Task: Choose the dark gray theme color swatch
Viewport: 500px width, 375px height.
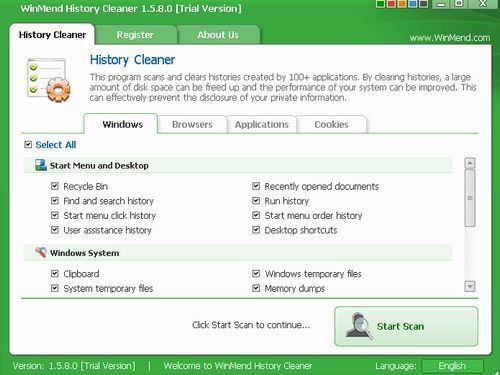Action: point(423,4)
